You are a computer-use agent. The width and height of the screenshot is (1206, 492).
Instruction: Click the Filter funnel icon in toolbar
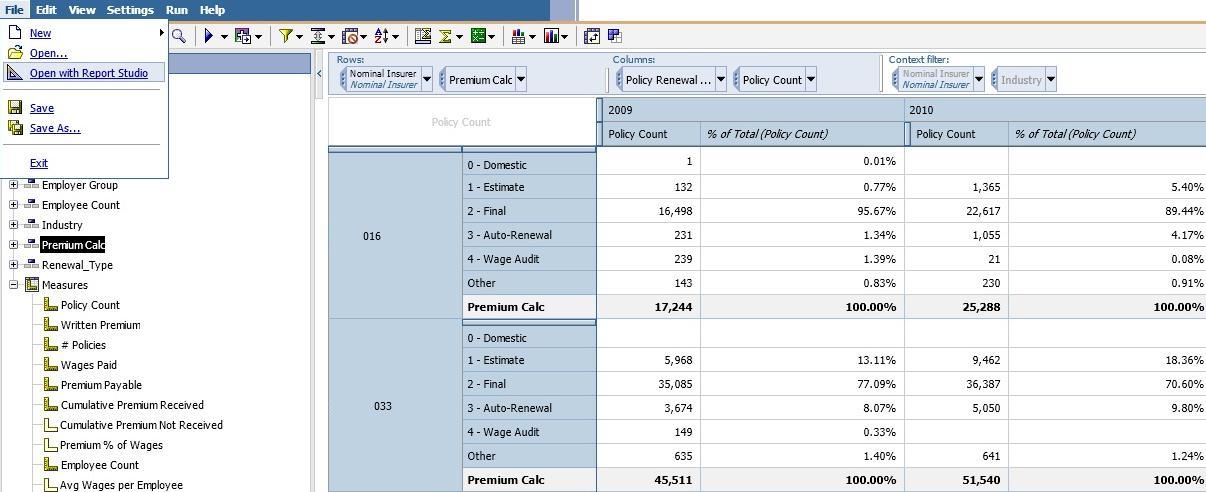(x=286, y=36)
